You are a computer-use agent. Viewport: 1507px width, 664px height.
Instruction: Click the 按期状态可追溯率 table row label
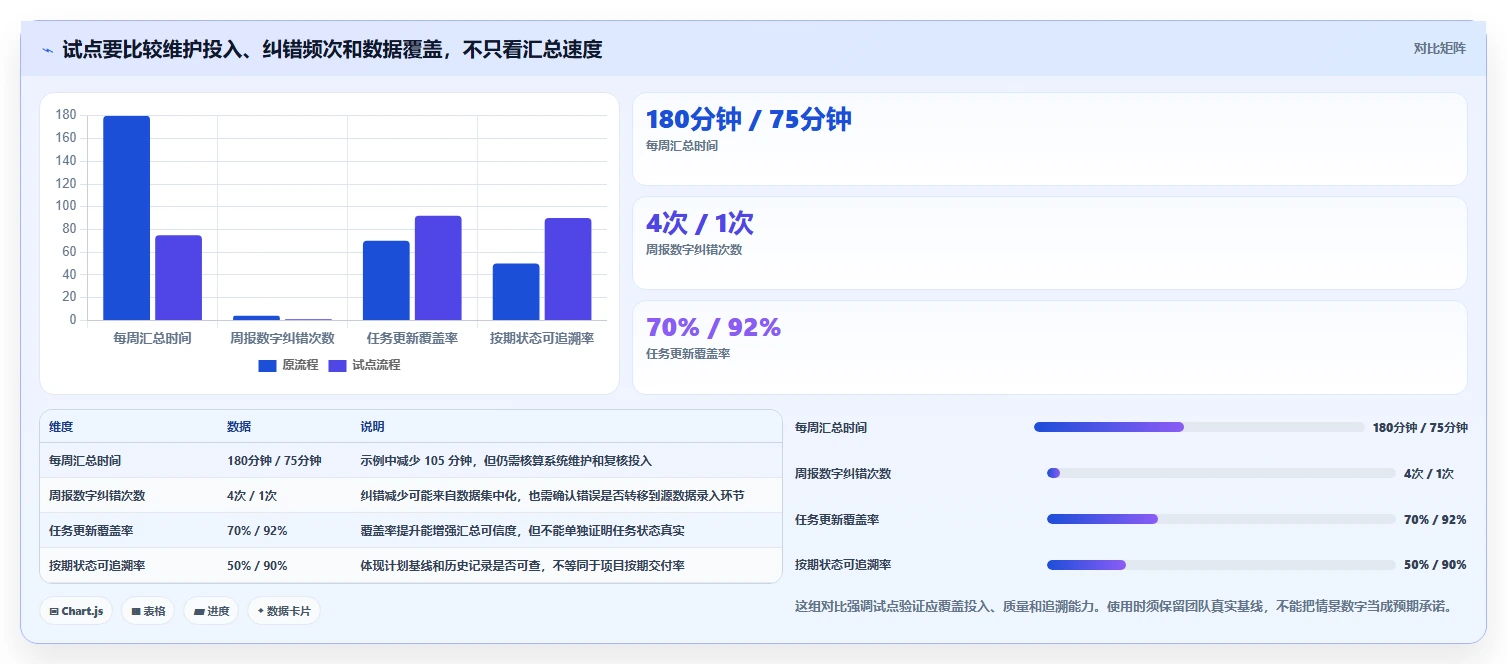pos(97,565)
